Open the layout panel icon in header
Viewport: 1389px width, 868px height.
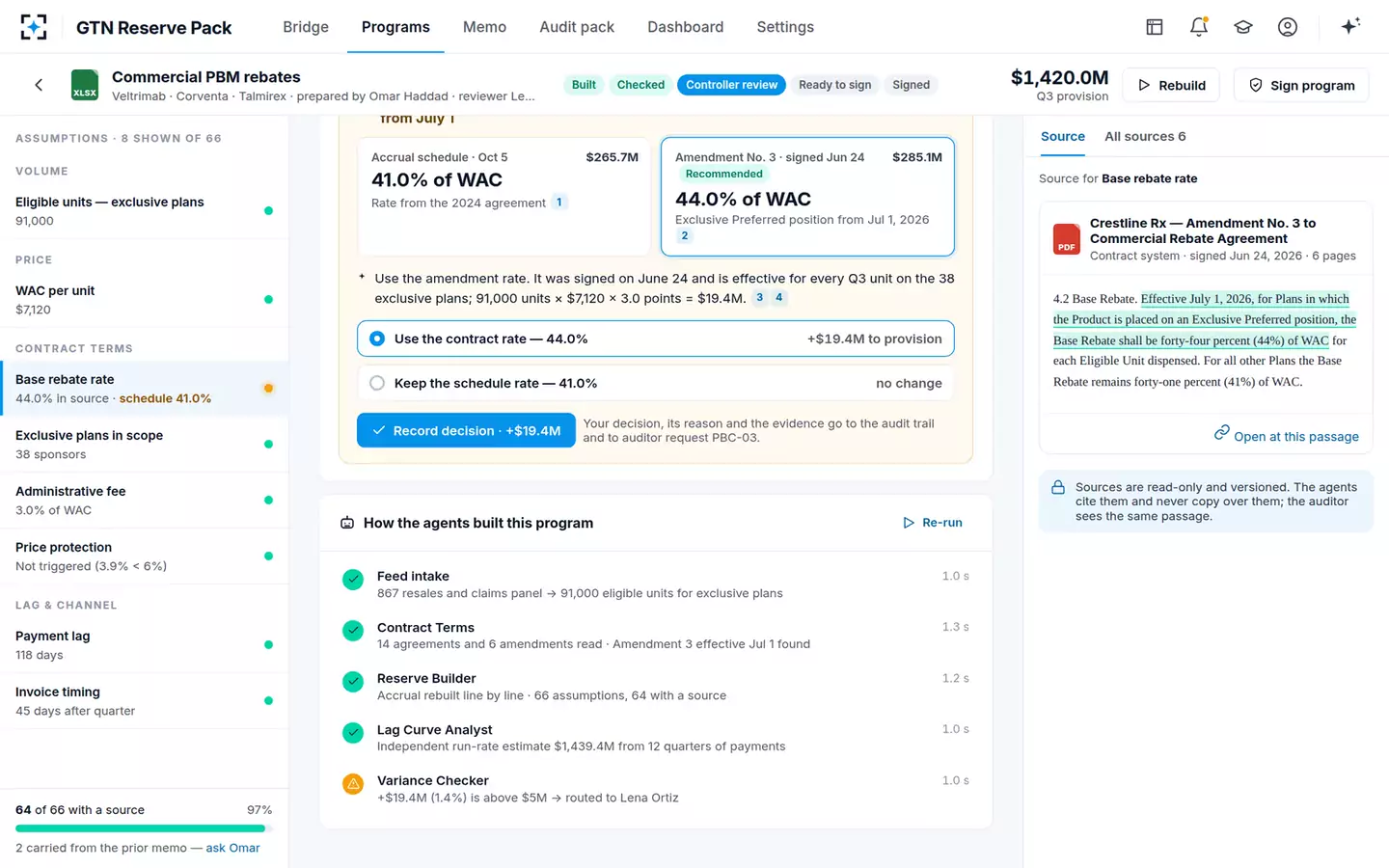[x=1155, y=27]
